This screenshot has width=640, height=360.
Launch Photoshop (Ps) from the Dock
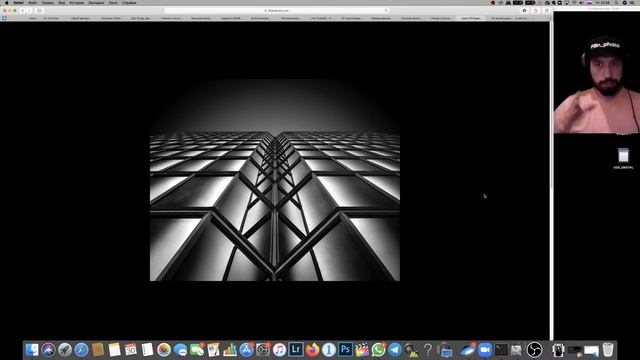[x=345, y=349]
